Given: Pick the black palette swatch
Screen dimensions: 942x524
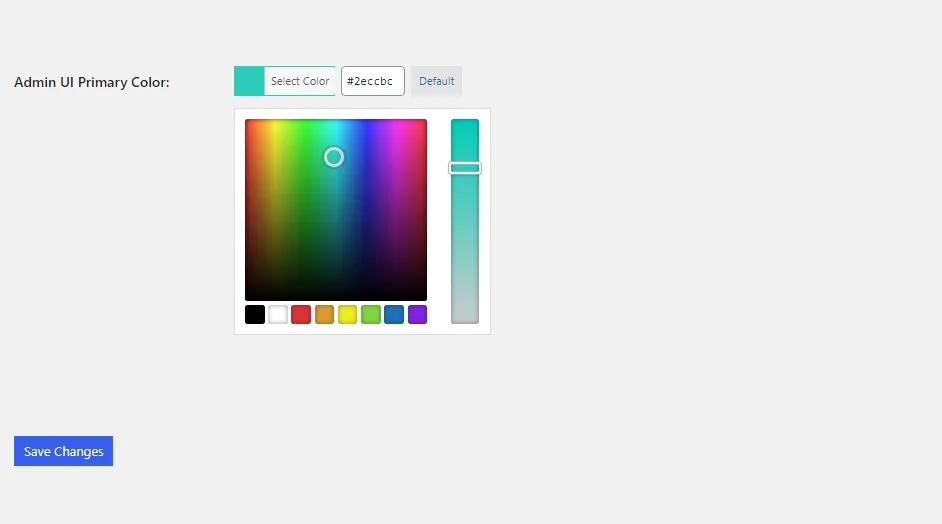Looking at the screenshot, I should click(x=255, y=314).
